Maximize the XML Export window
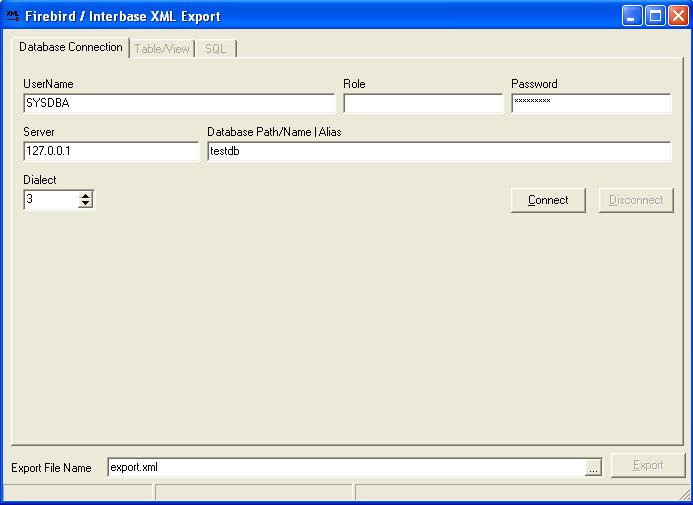Screen dimensions: 693x505 [654, 16]
